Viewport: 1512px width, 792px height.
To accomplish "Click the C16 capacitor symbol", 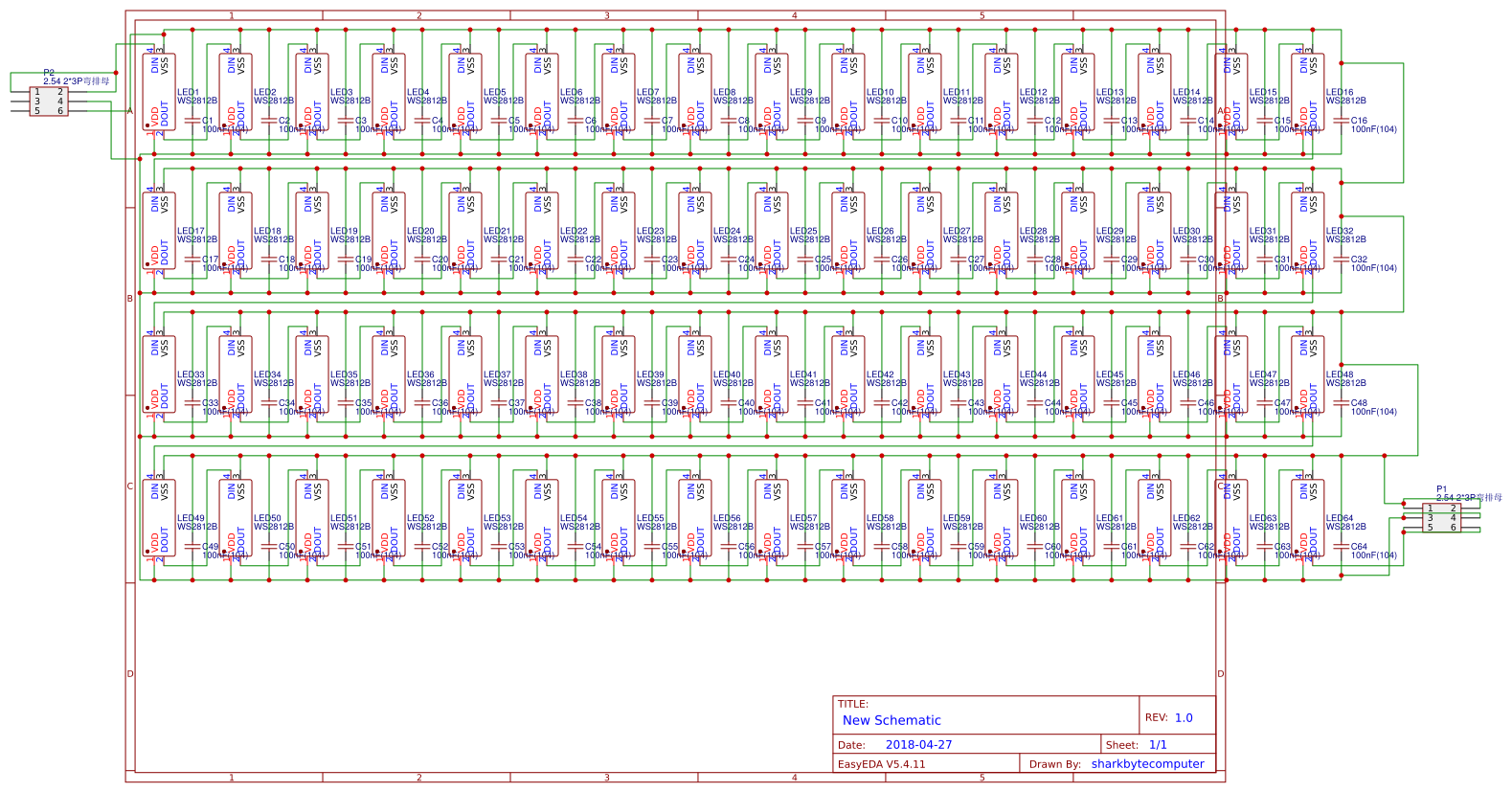I will coord(1341,121).
